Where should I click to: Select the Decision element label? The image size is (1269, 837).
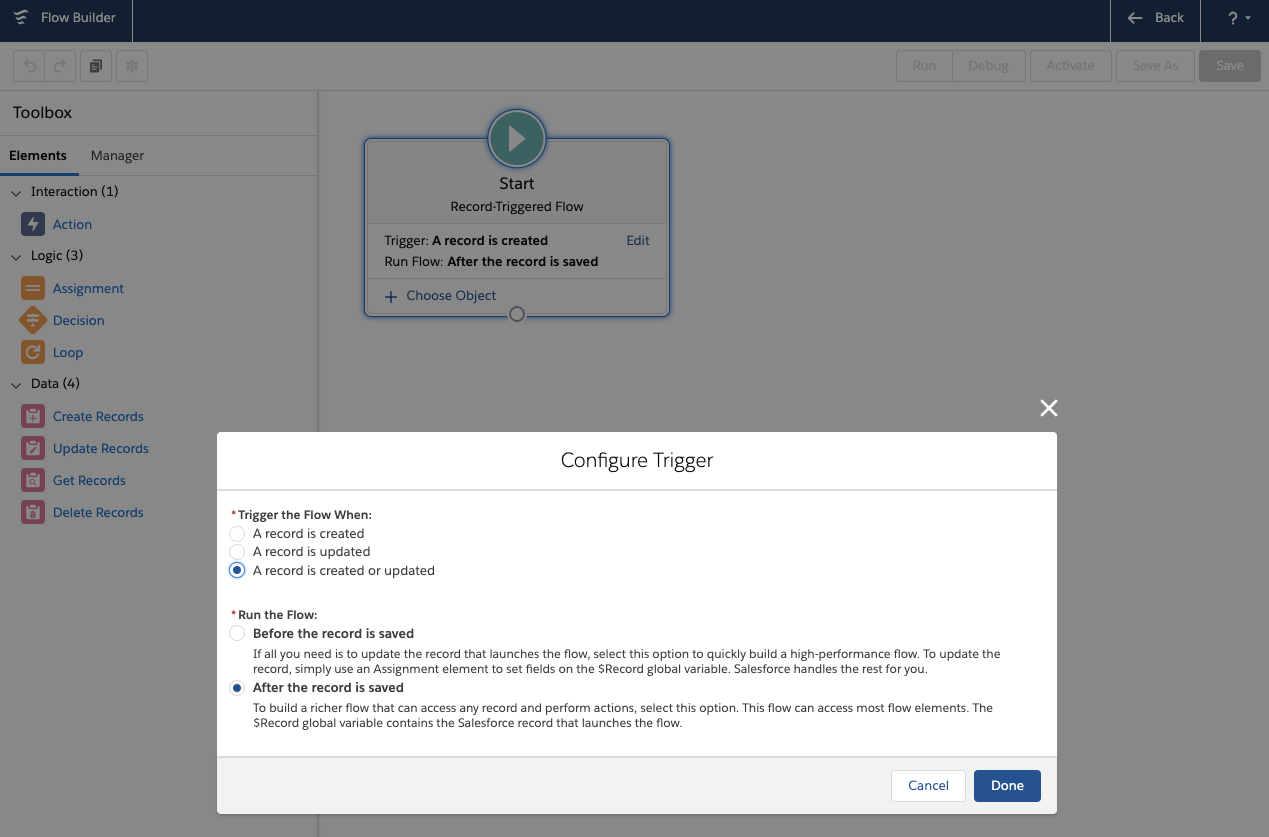(x=79, y=321)
